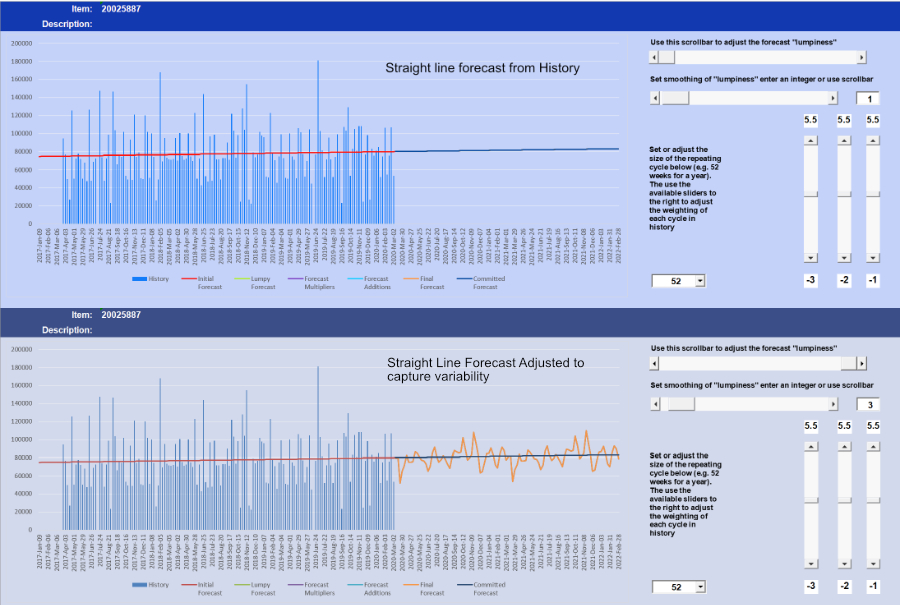Click the bottom lumpiness scrollbar thumb
The height and width of the screenshot is (605, 900).
850,364
